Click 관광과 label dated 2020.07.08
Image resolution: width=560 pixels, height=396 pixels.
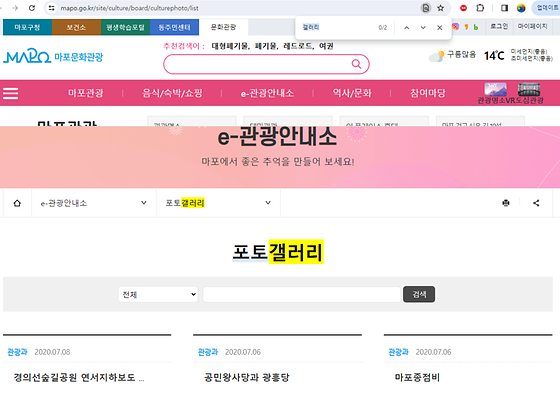pos(17,352)
